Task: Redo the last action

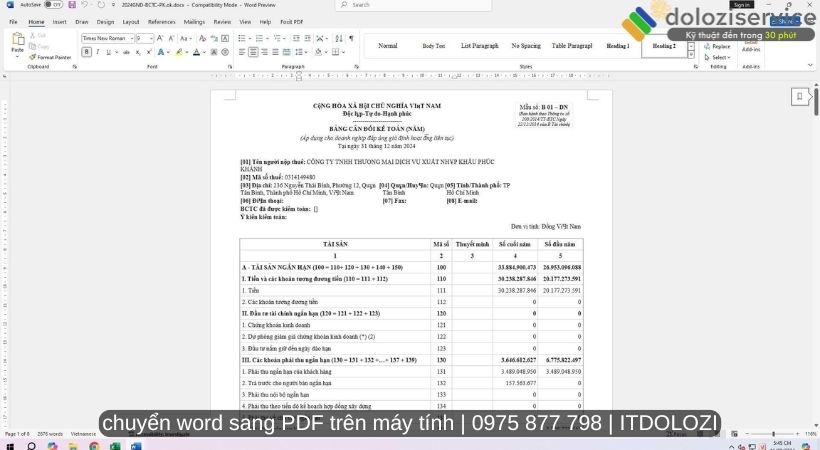Action: [101, 5]
